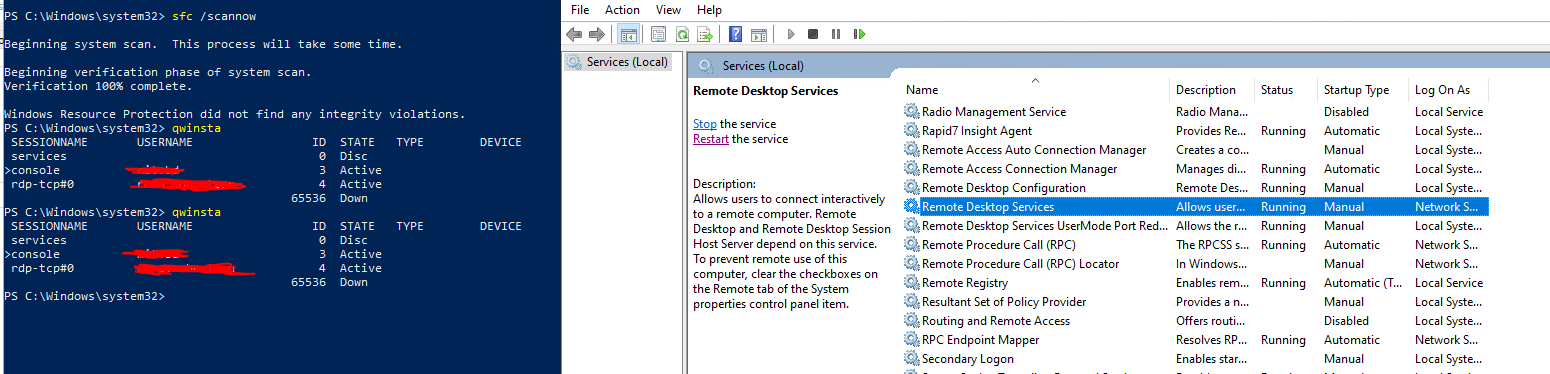
Task: Open the View menu
Action: pos(668,9)
